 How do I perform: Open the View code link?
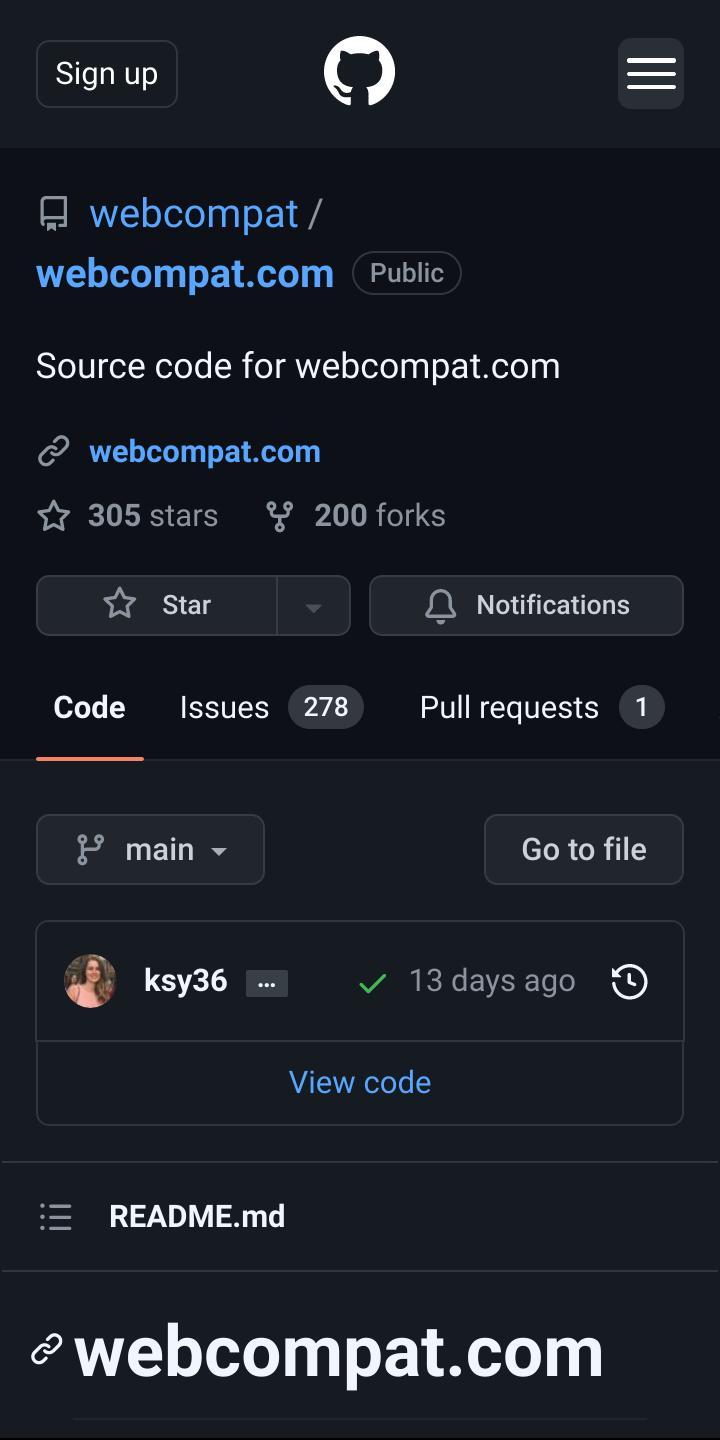pyautogui.click(x=360, y=1082)
